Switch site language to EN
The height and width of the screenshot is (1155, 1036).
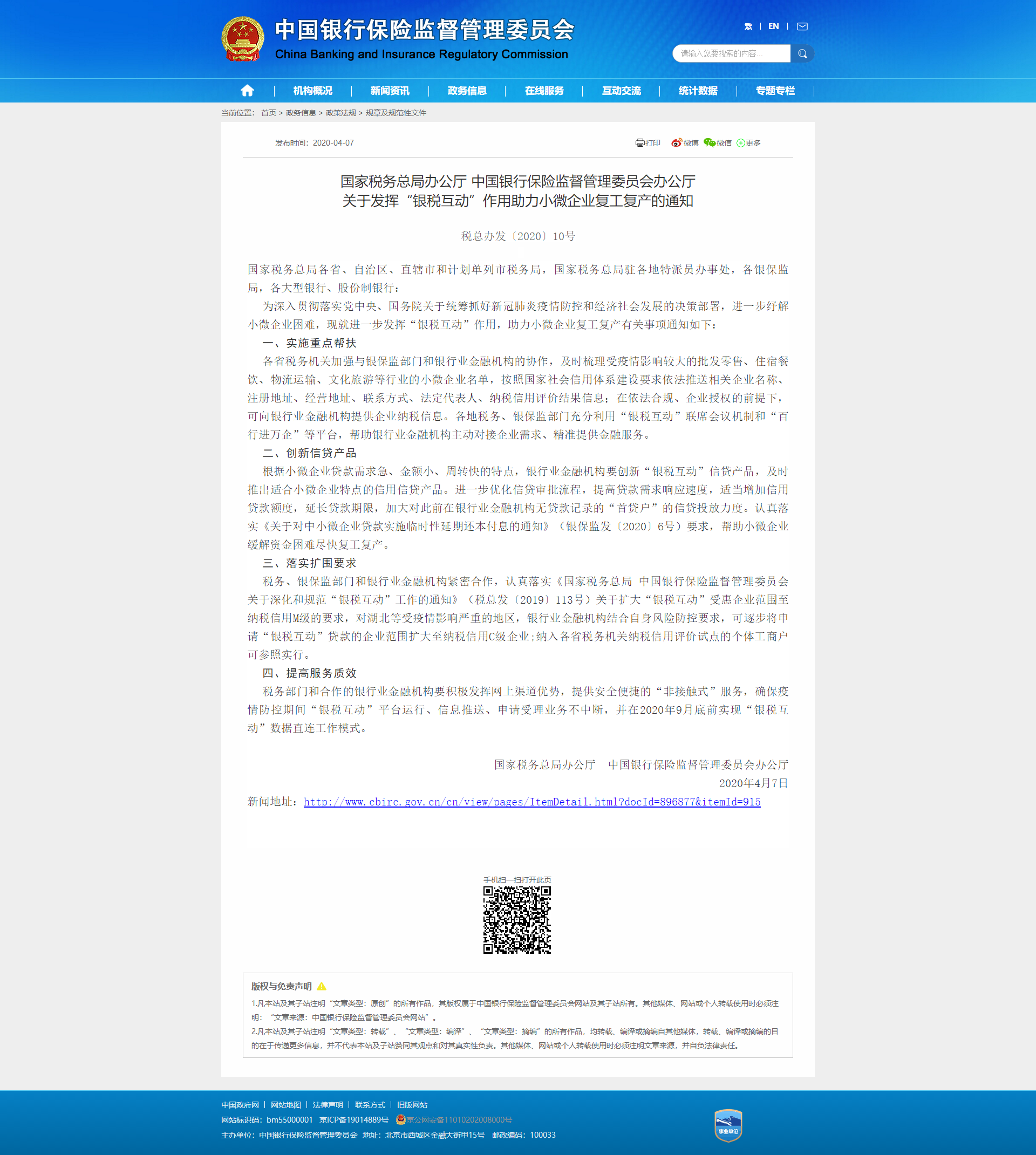coord(773,26)
